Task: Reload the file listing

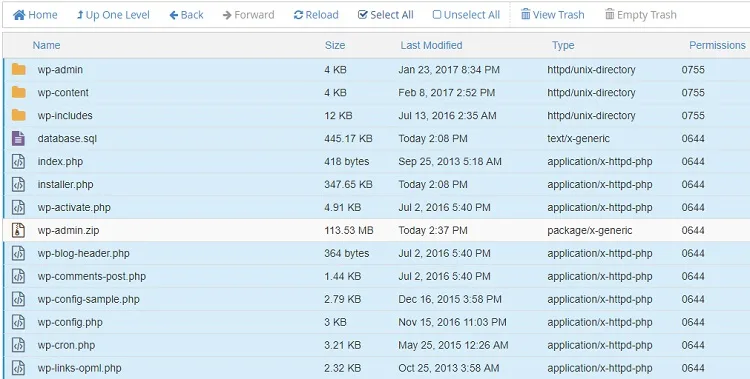Action: point(316,15)
